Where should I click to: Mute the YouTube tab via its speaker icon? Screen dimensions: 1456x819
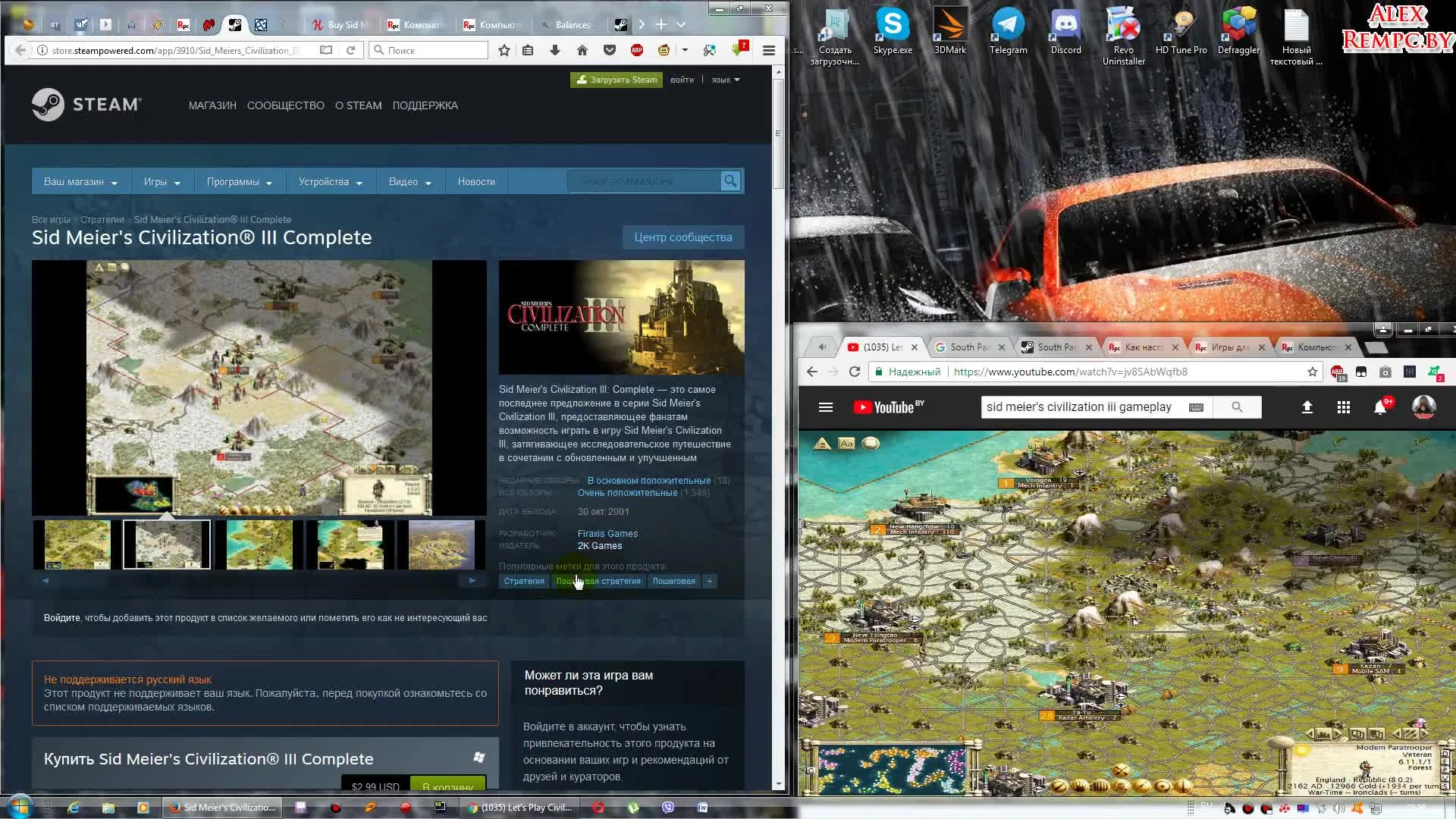821,347
